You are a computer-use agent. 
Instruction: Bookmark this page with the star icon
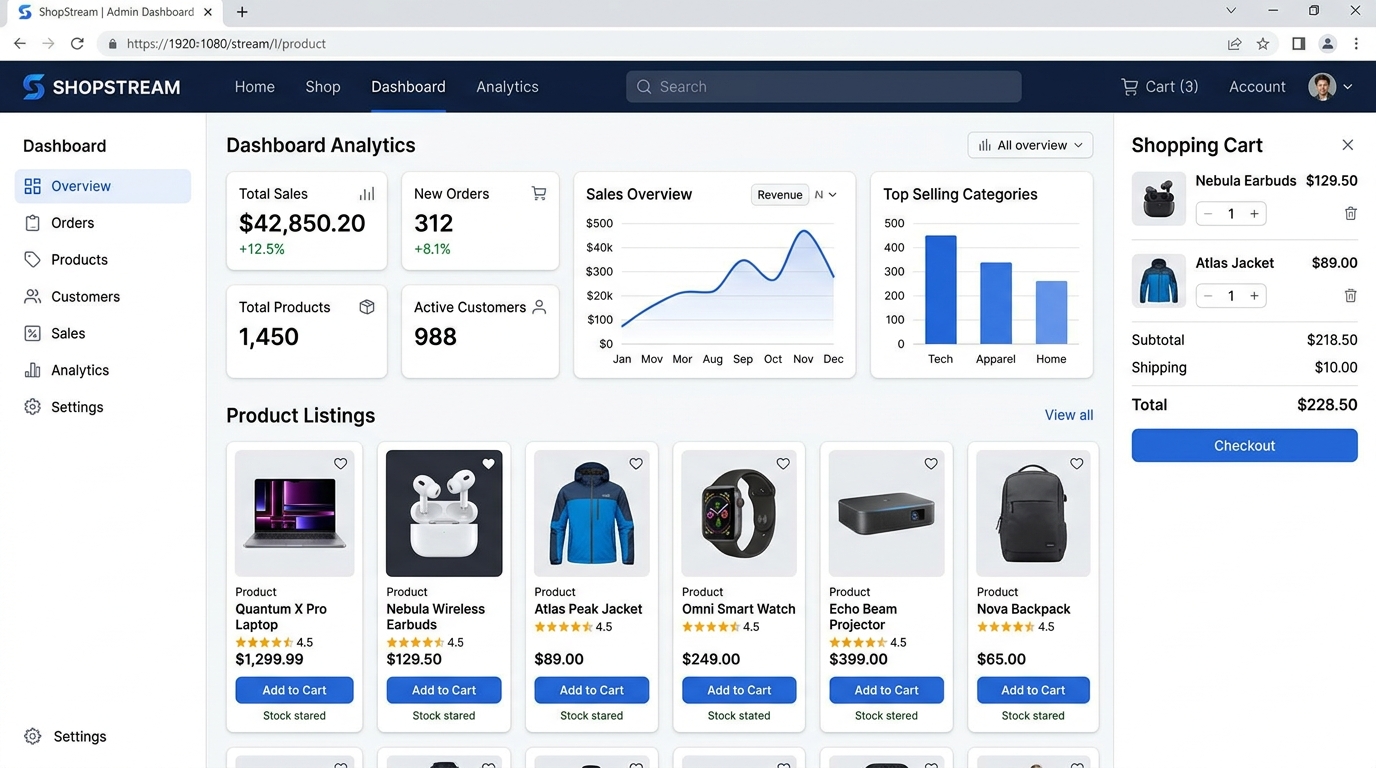tap(1263, 44)
